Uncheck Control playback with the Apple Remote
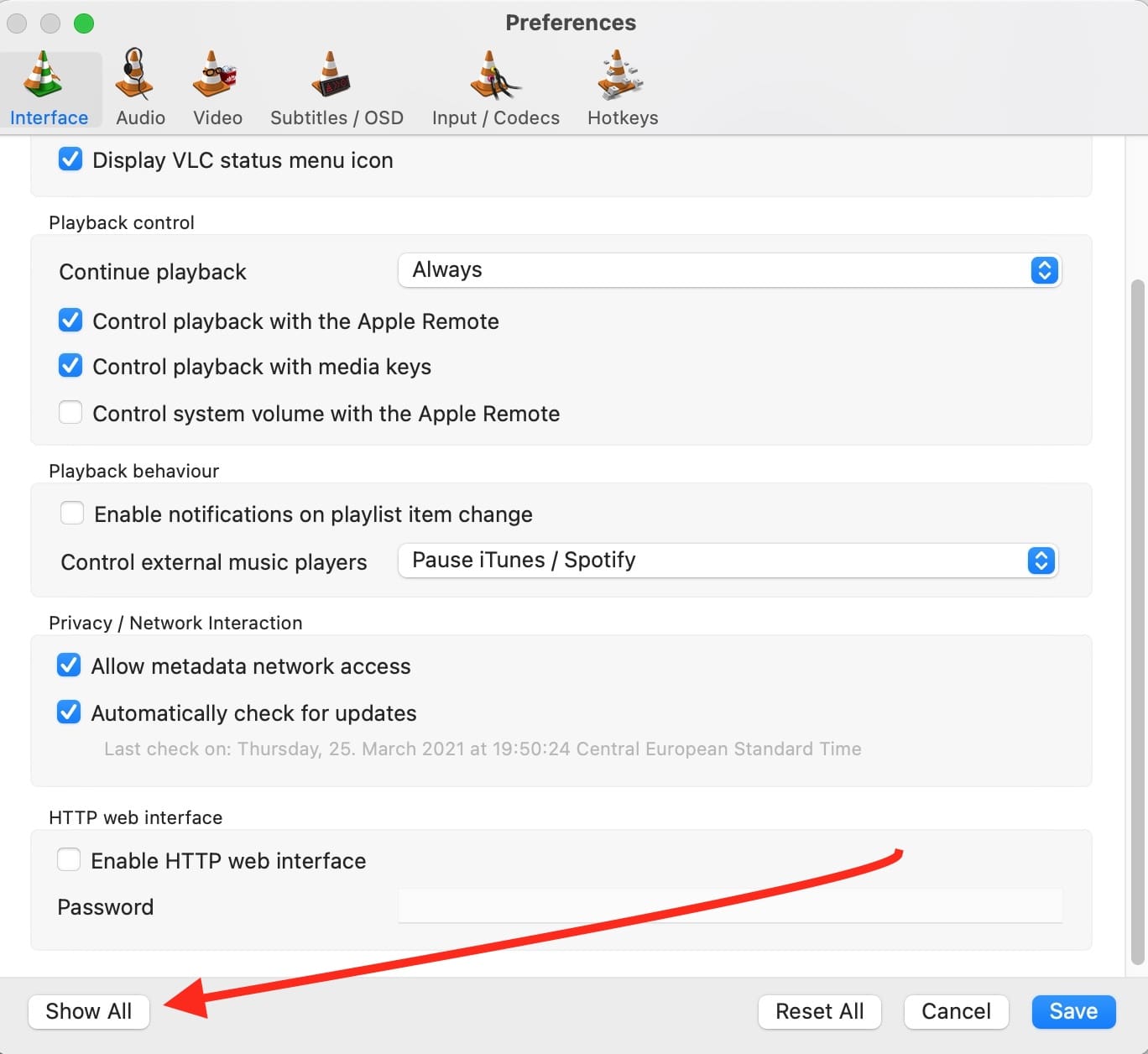 70,321
